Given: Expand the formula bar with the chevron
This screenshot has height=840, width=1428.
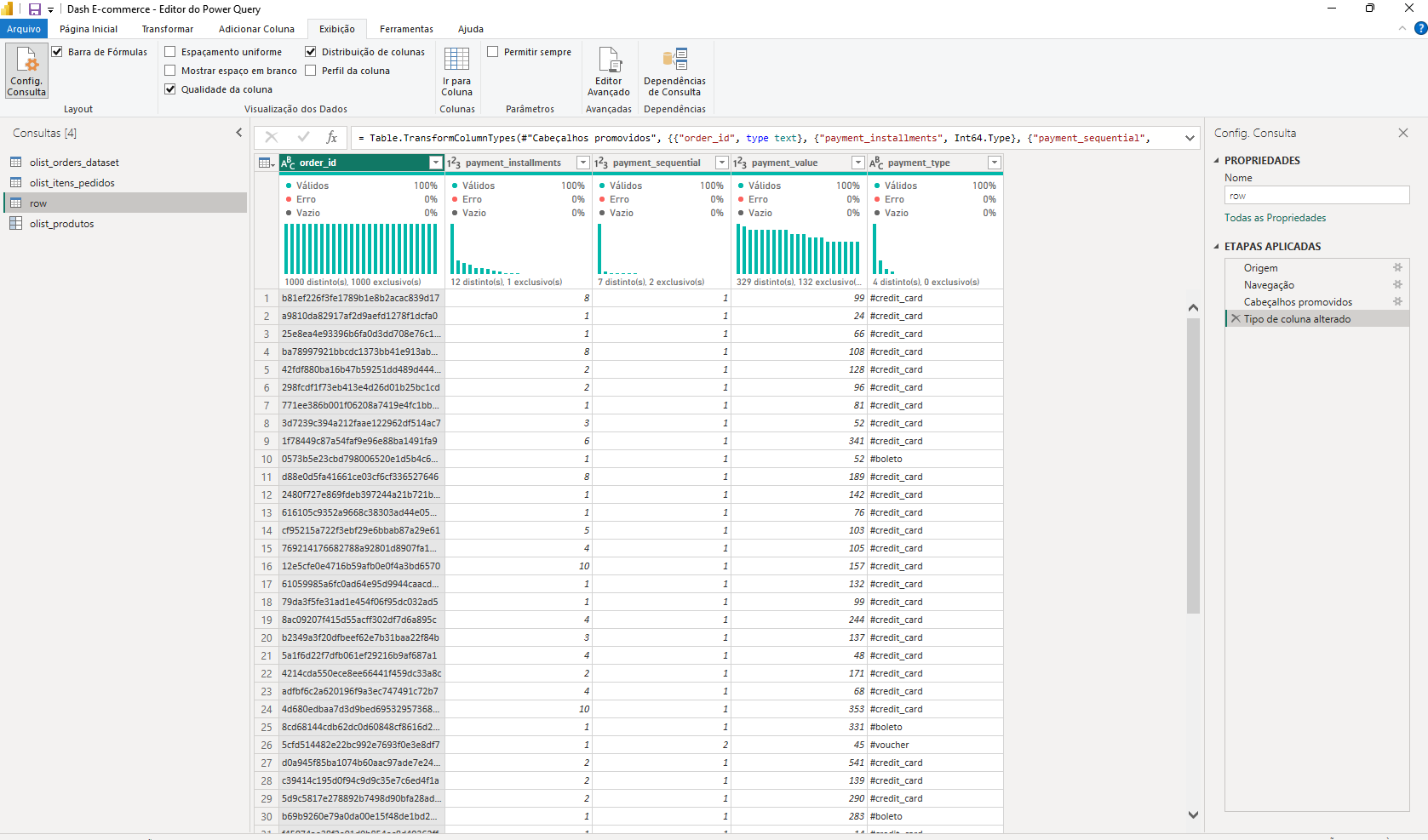Looking at the screenshot, I should pos(1190,138).
